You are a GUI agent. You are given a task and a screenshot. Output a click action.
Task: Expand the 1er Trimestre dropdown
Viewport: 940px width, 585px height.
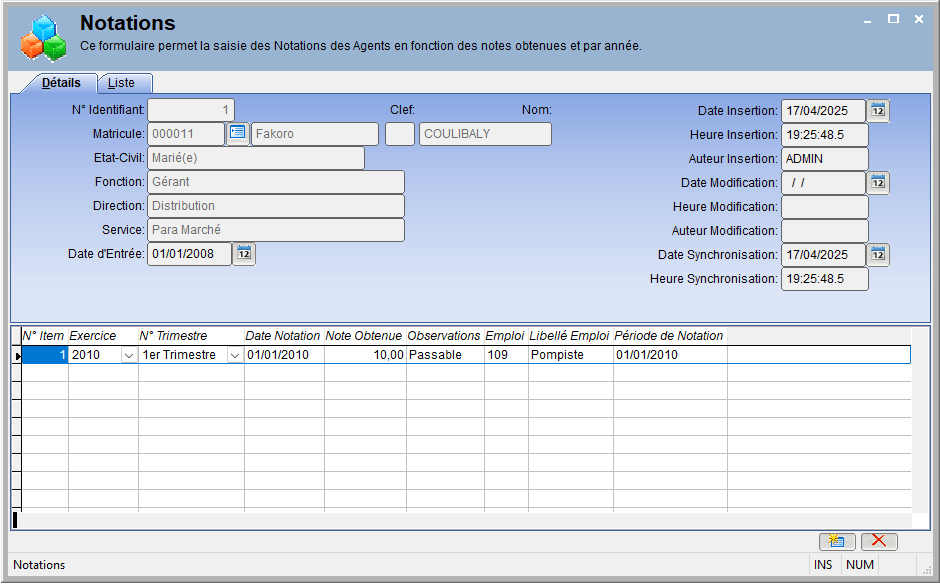pos(235,355)
